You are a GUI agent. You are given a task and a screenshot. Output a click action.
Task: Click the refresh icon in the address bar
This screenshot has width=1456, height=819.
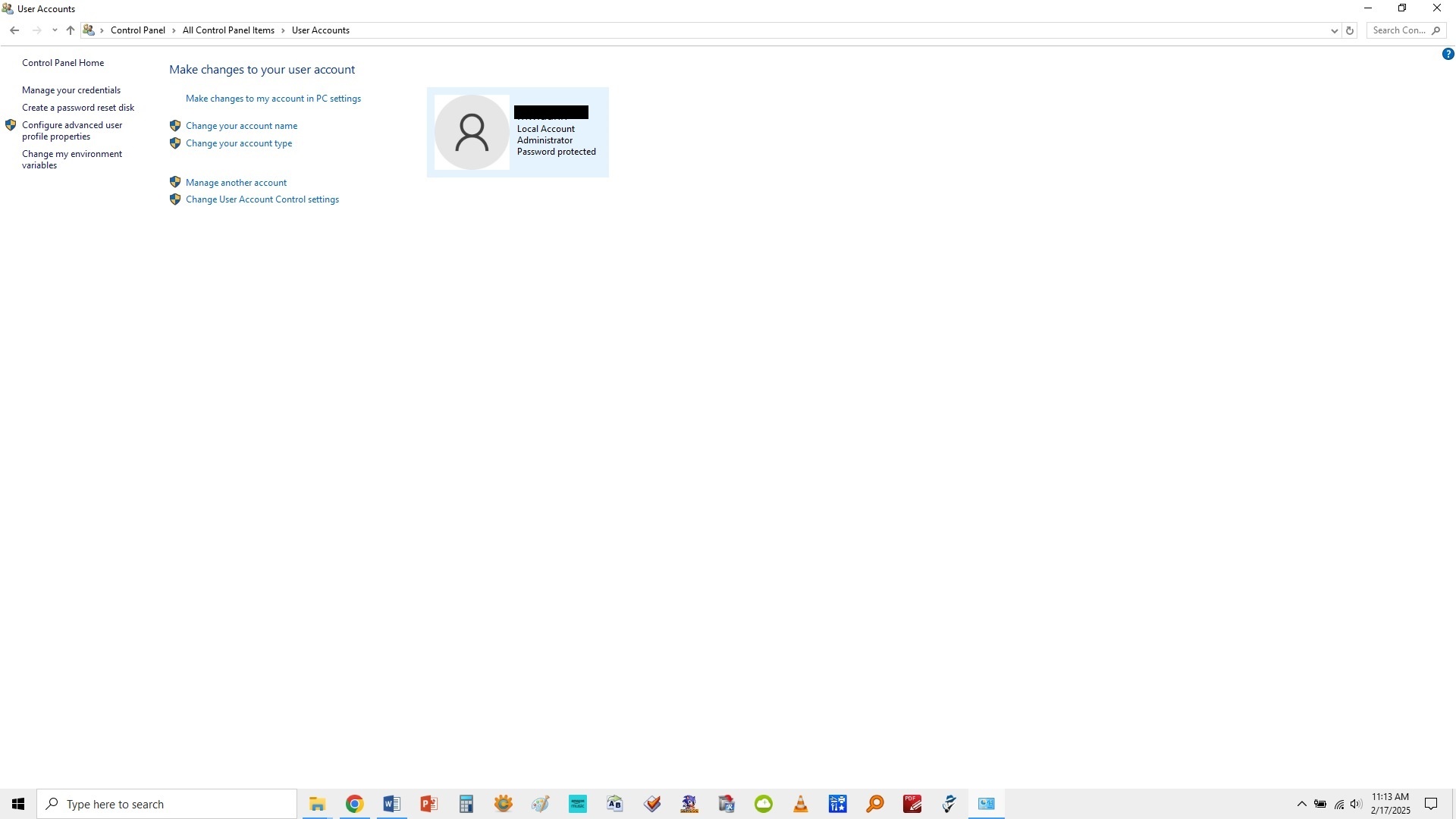(x=1350, y=30)
